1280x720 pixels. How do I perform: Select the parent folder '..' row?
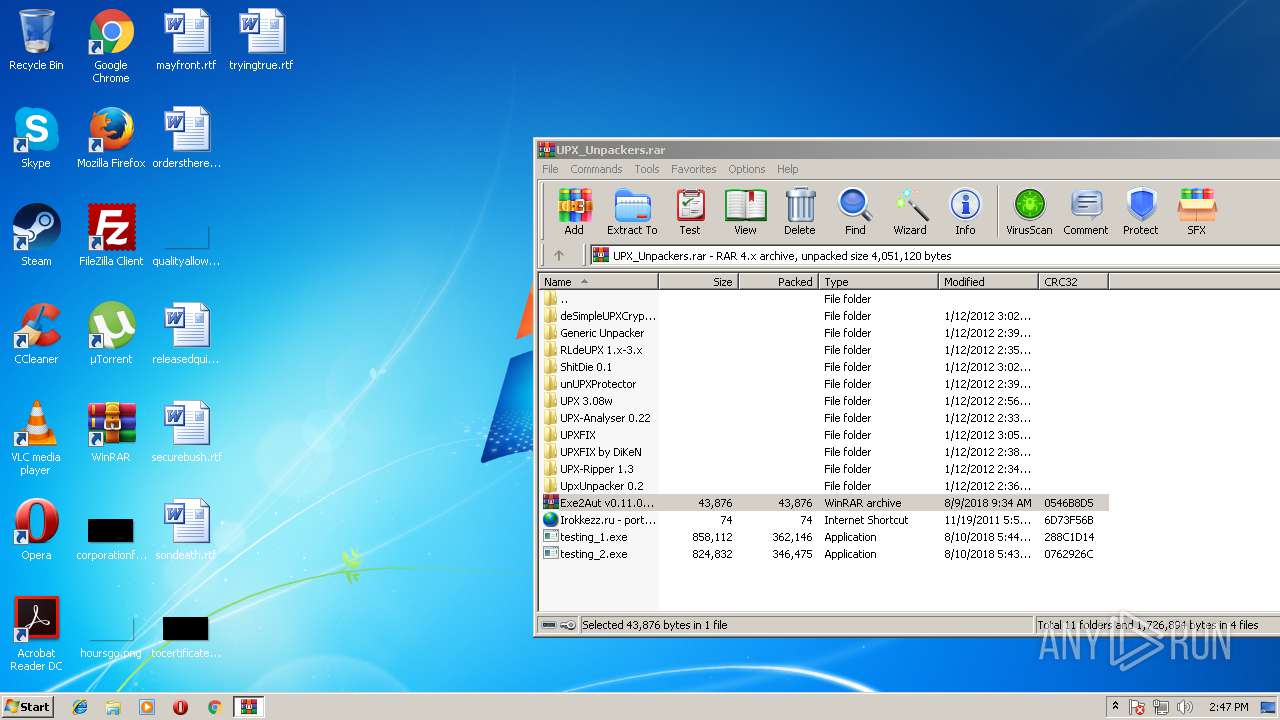[x=823, y=299]
